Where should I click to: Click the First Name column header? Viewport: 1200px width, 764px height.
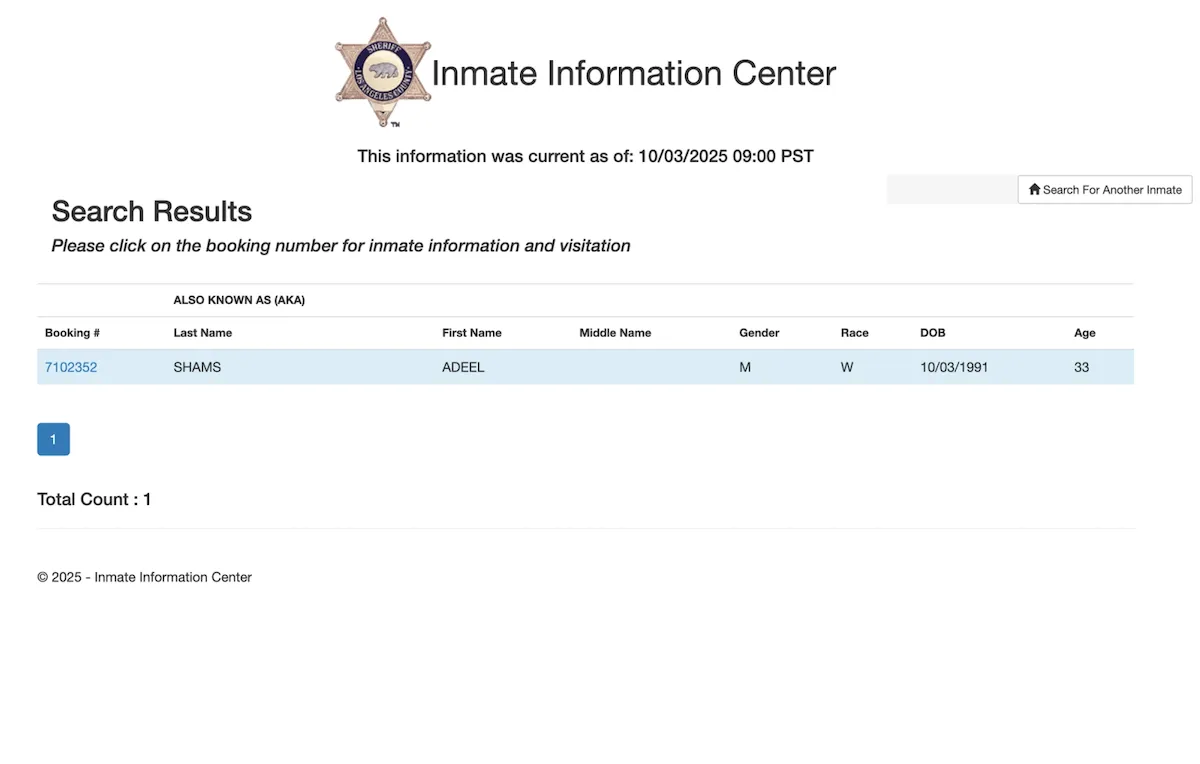coord(471,333)
